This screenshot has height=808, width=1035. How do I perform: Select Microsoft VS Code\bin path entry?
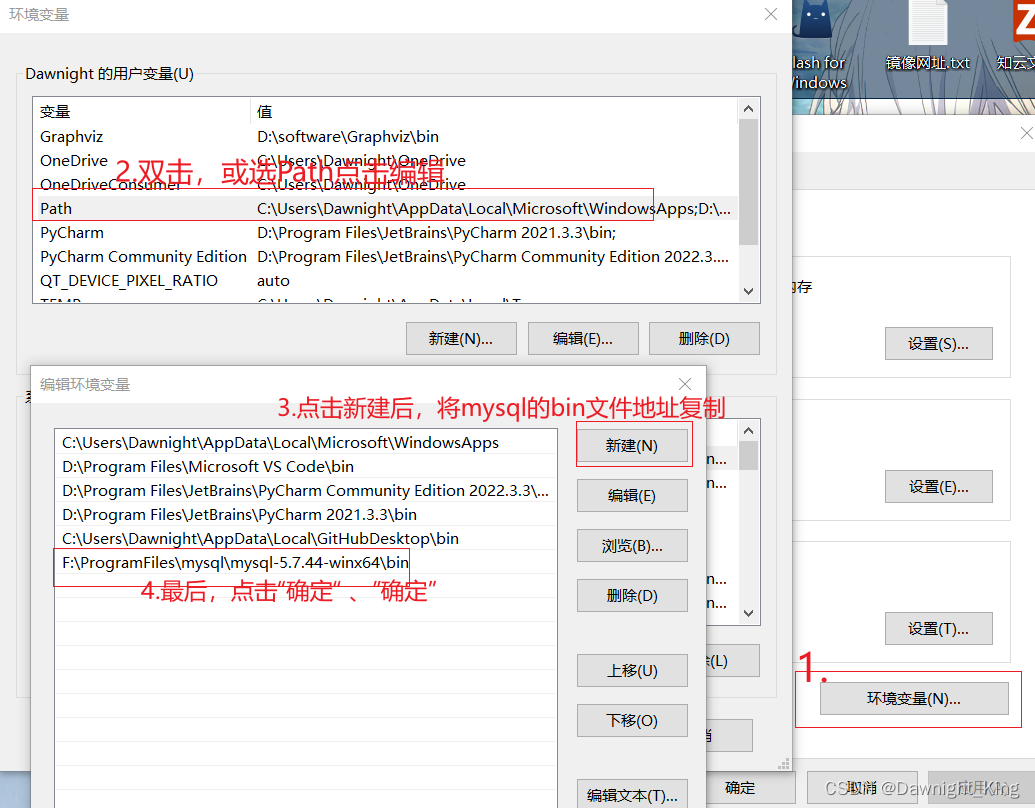tap(306, 467)
